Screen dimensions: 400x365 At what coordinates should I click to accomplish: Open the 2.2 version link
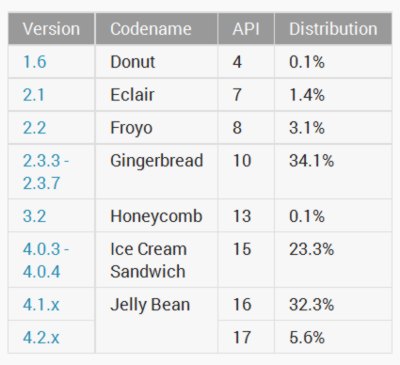pos(34,128)
